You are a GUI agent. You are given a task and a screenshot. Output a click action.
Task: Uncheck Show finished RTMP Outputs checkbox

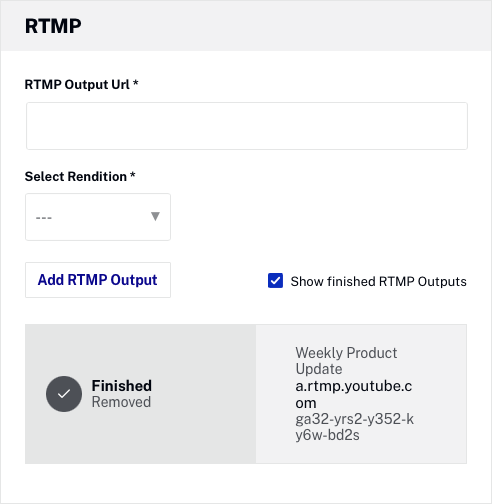click(x=275, y=281)
